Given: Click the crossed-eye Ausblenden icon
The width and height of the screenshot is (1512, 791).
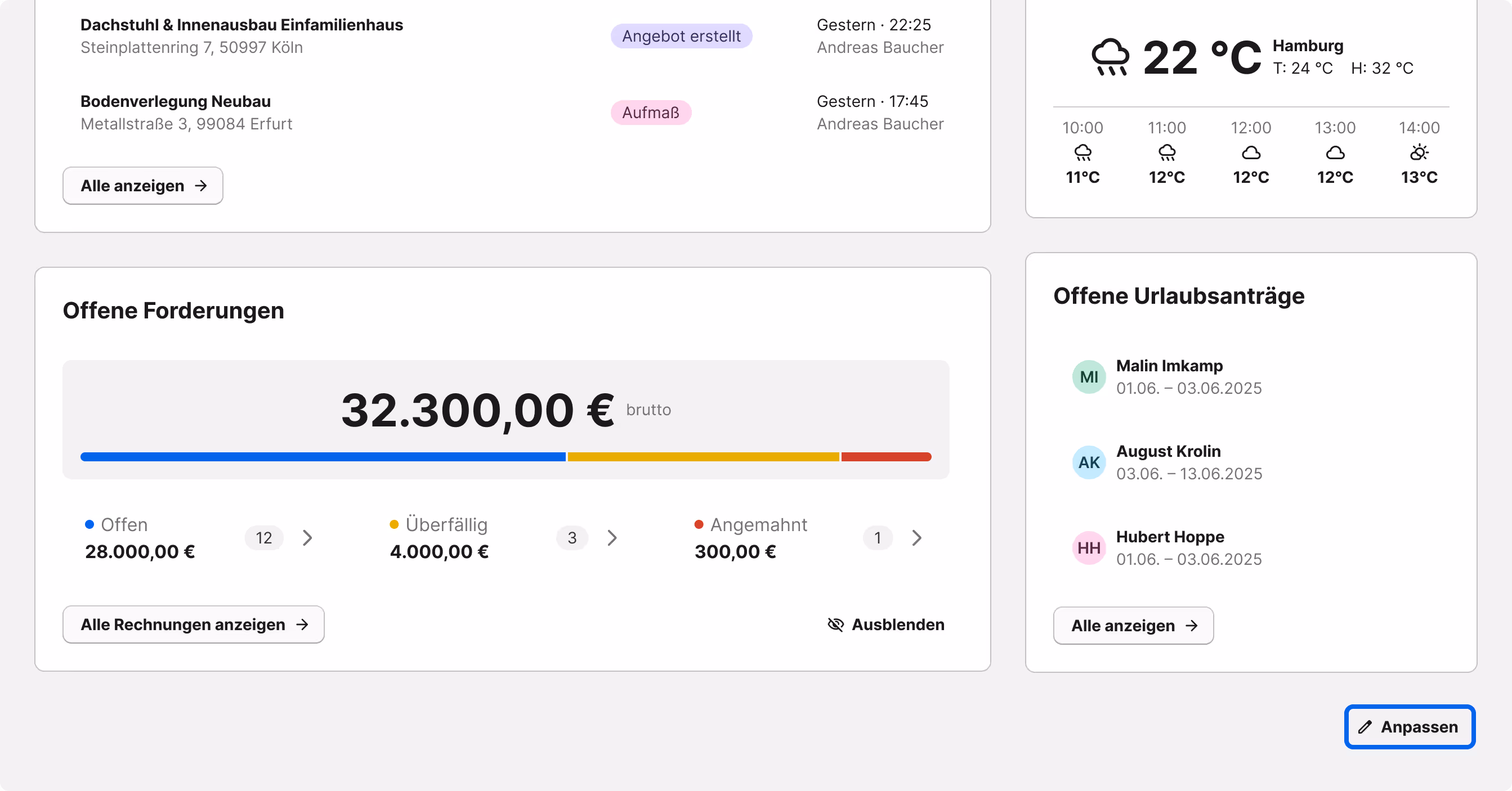Looking at the screenshot, I should click(835, 624).
